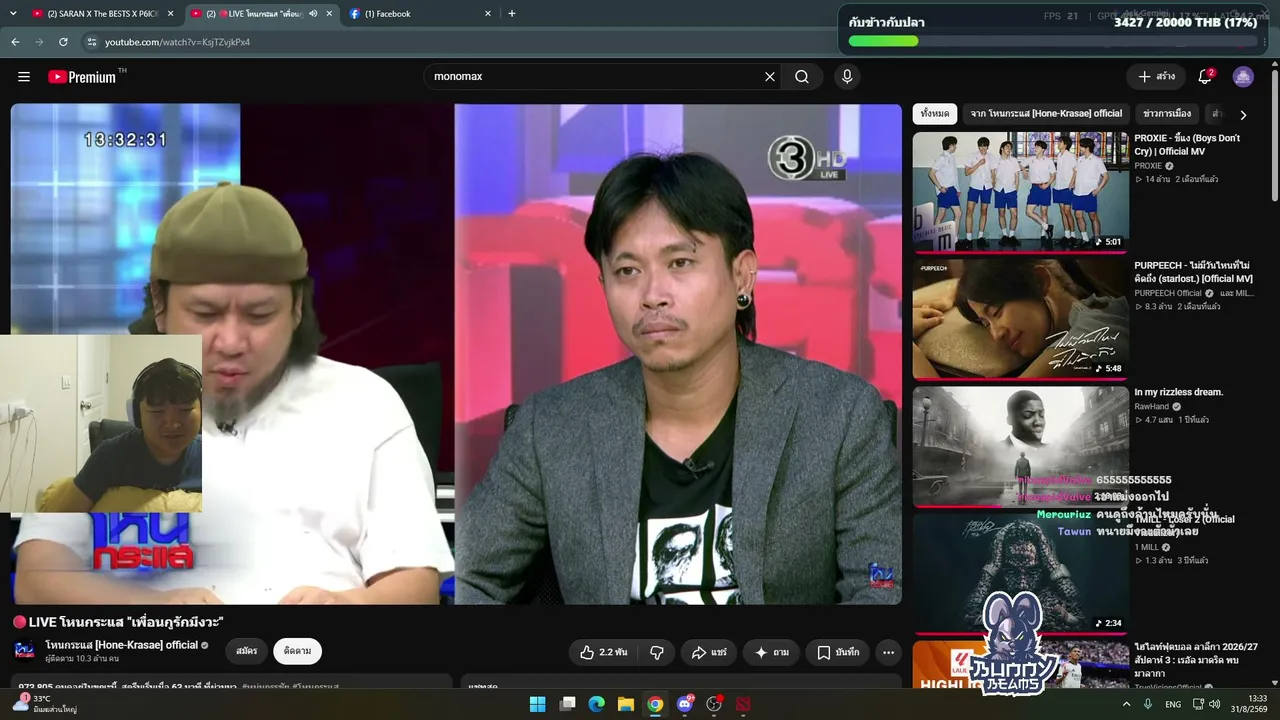Open PROXIE - ขึ้นเงา (Boys Don't Cry) title

[1187, 145]
